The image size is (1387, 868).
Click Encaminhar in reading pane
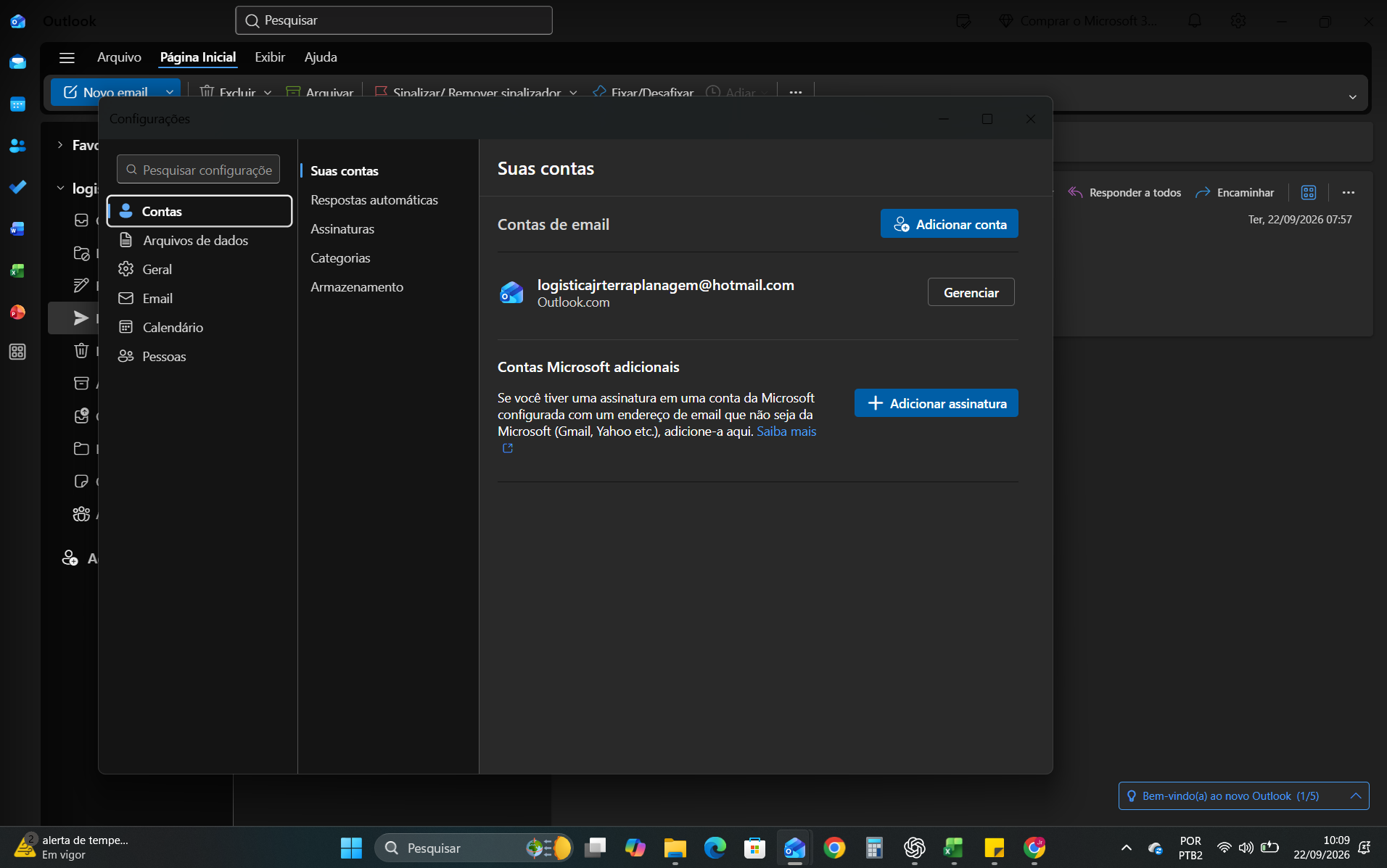[x=1235, y=192]
